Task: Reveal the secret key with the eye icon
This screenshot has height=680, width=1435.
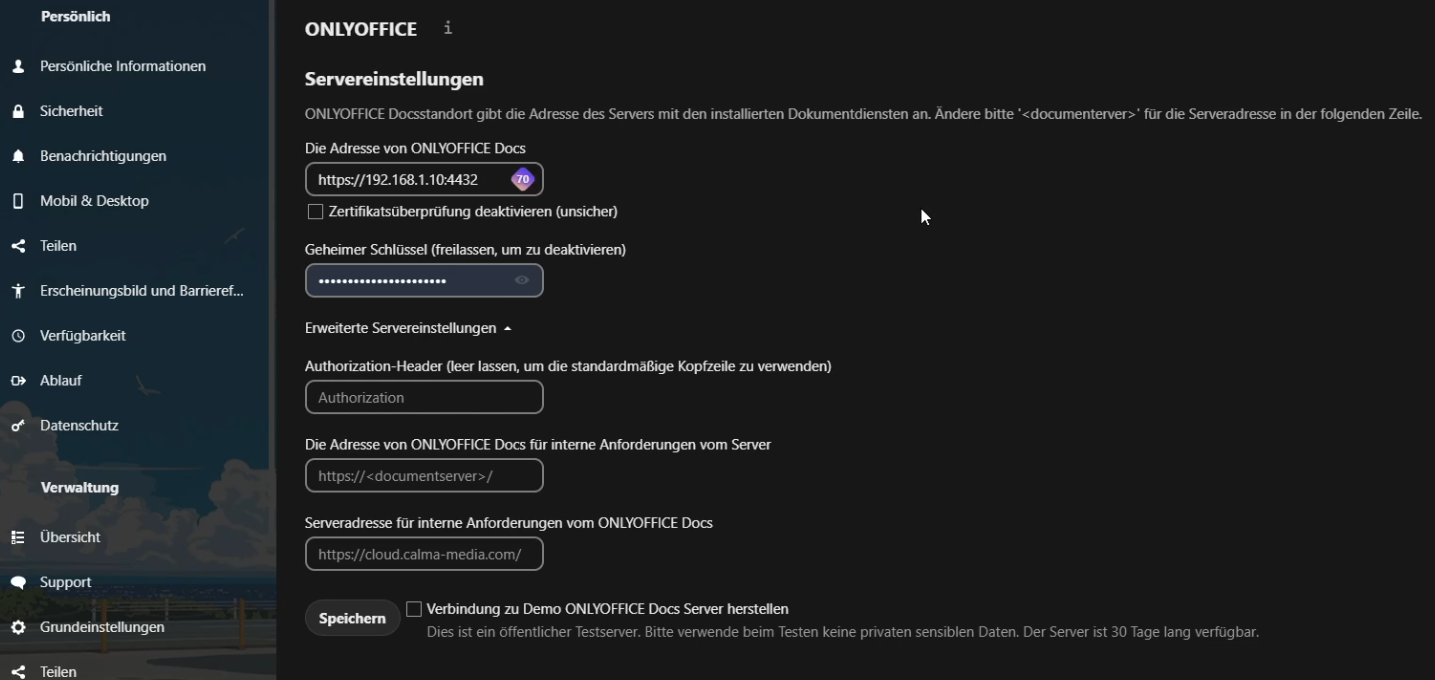Action: point(522,280)
